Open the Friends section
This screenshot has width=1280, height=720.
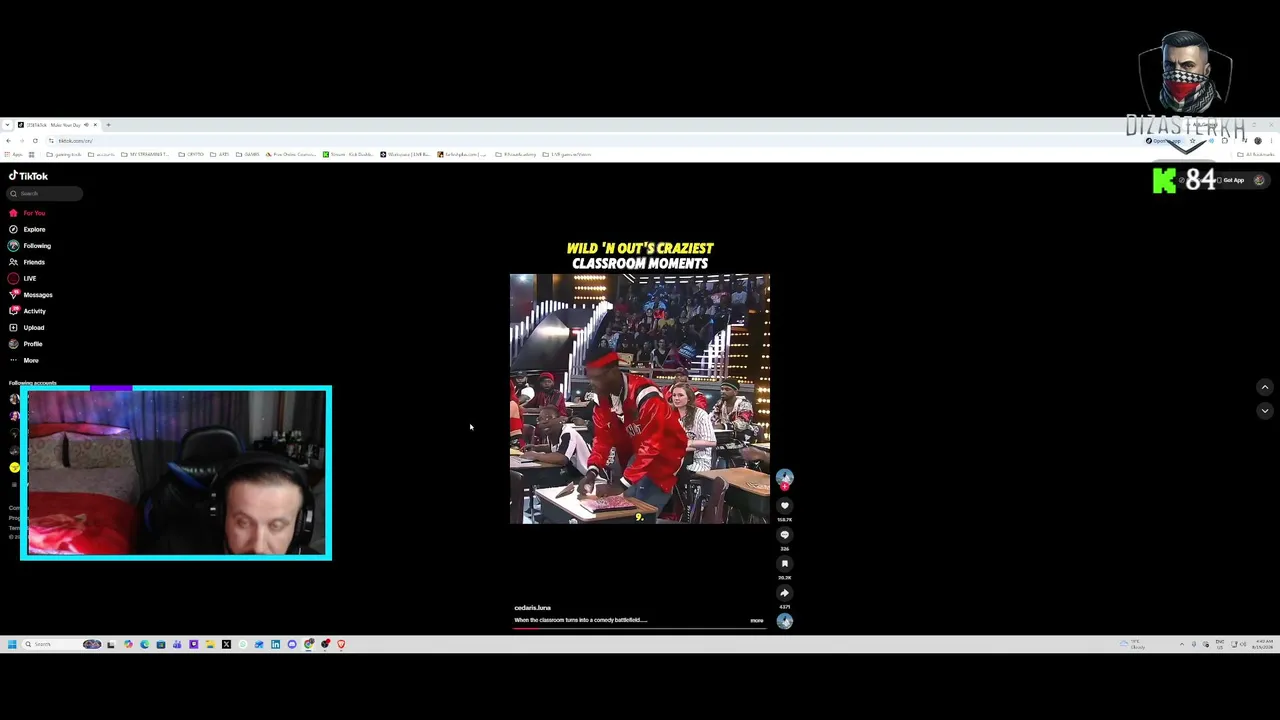(x=28, y=262)
